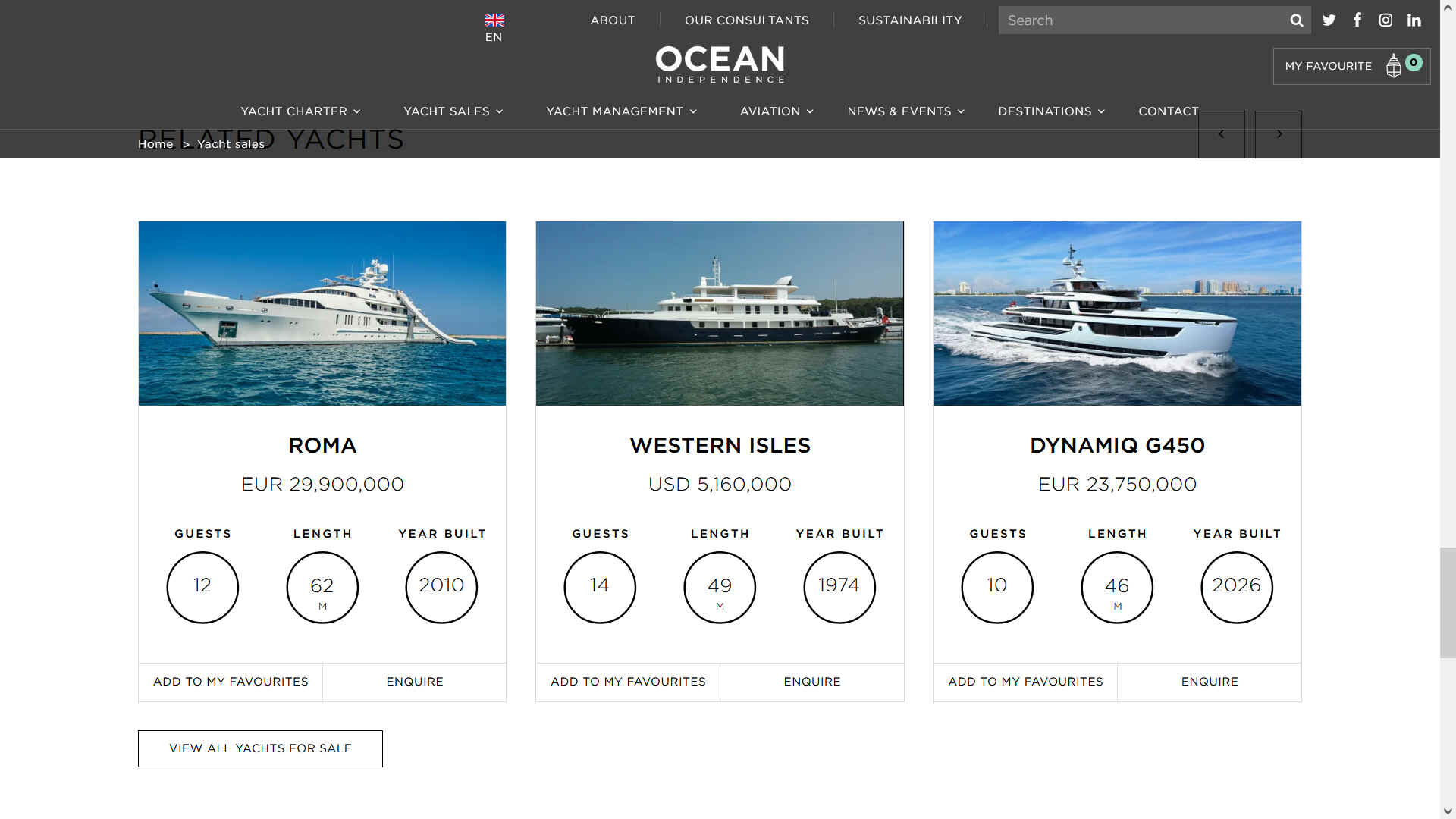Open the Instagram profile icon
Viewport: 1456px width, 819px height.
[1385, 20]
